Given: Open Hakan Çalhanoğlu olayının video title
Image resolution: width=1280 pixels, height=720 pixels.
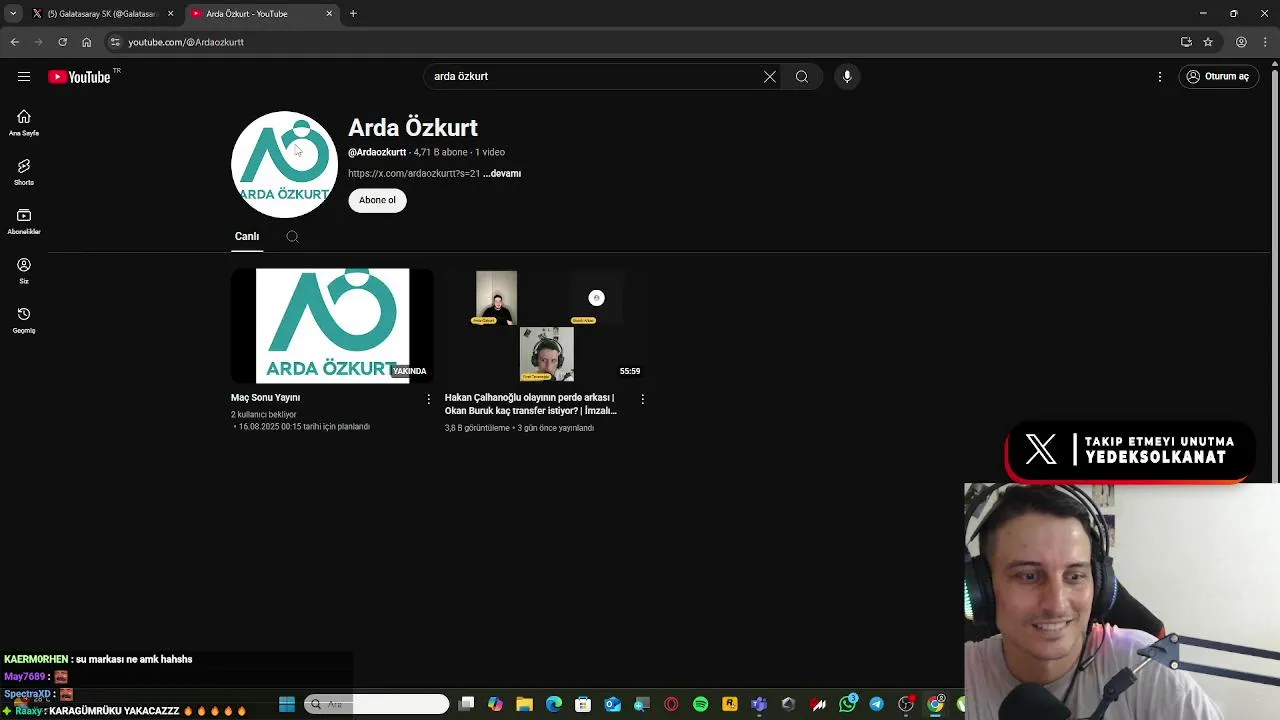Looking at the screenshot, I should coord(531,404).
